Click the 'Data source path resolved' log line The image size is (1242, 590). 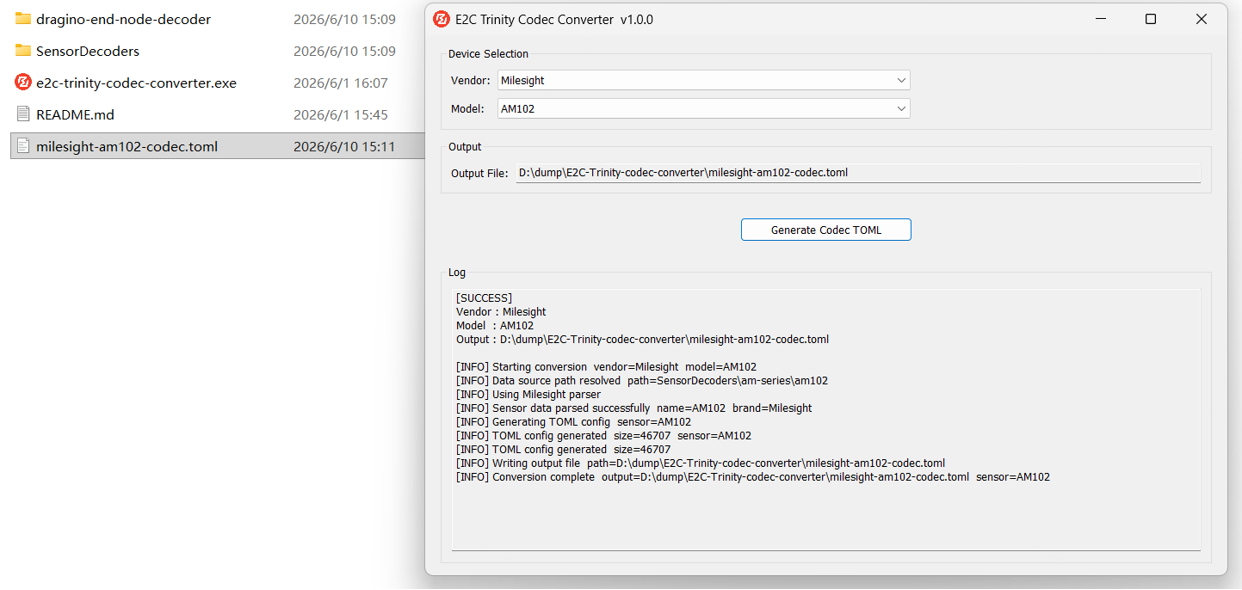pyautogui.click(x=642, y=381)
